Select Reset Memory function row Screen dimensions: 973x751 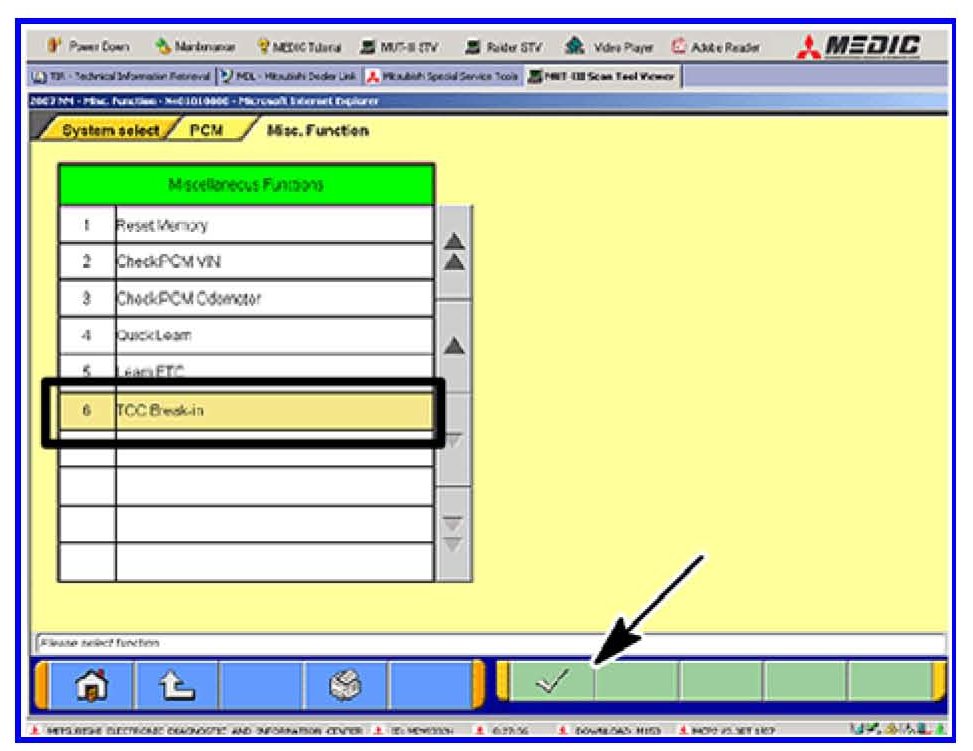(x=273, y=225)
